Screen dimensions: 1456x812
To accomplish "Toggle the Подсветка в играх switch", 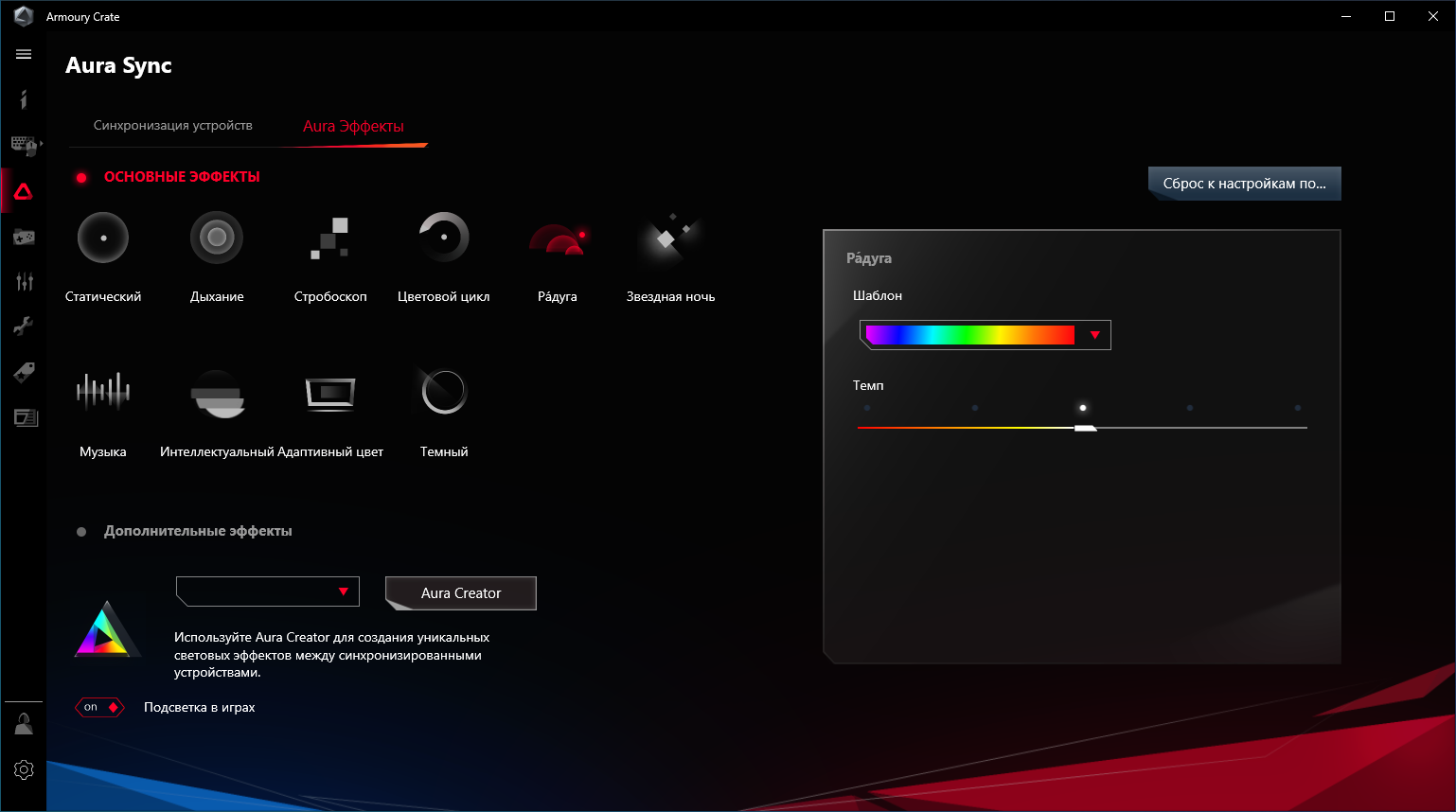I will (99, 707).
